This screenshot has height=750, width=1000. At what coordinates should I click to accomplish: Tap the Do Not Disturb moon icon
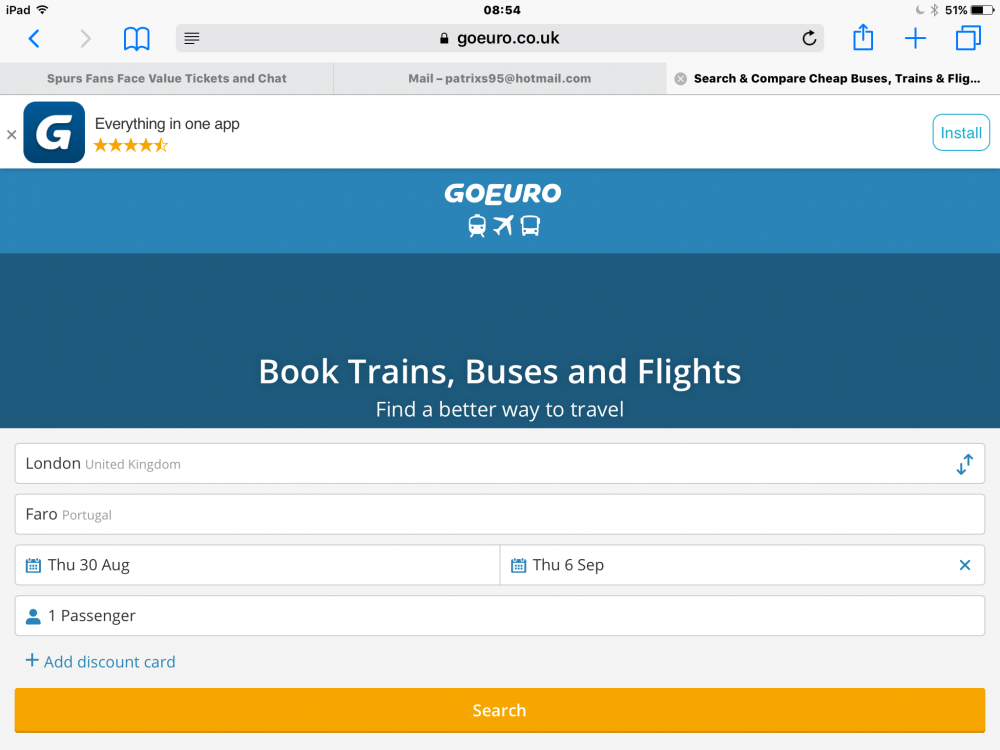920,10
